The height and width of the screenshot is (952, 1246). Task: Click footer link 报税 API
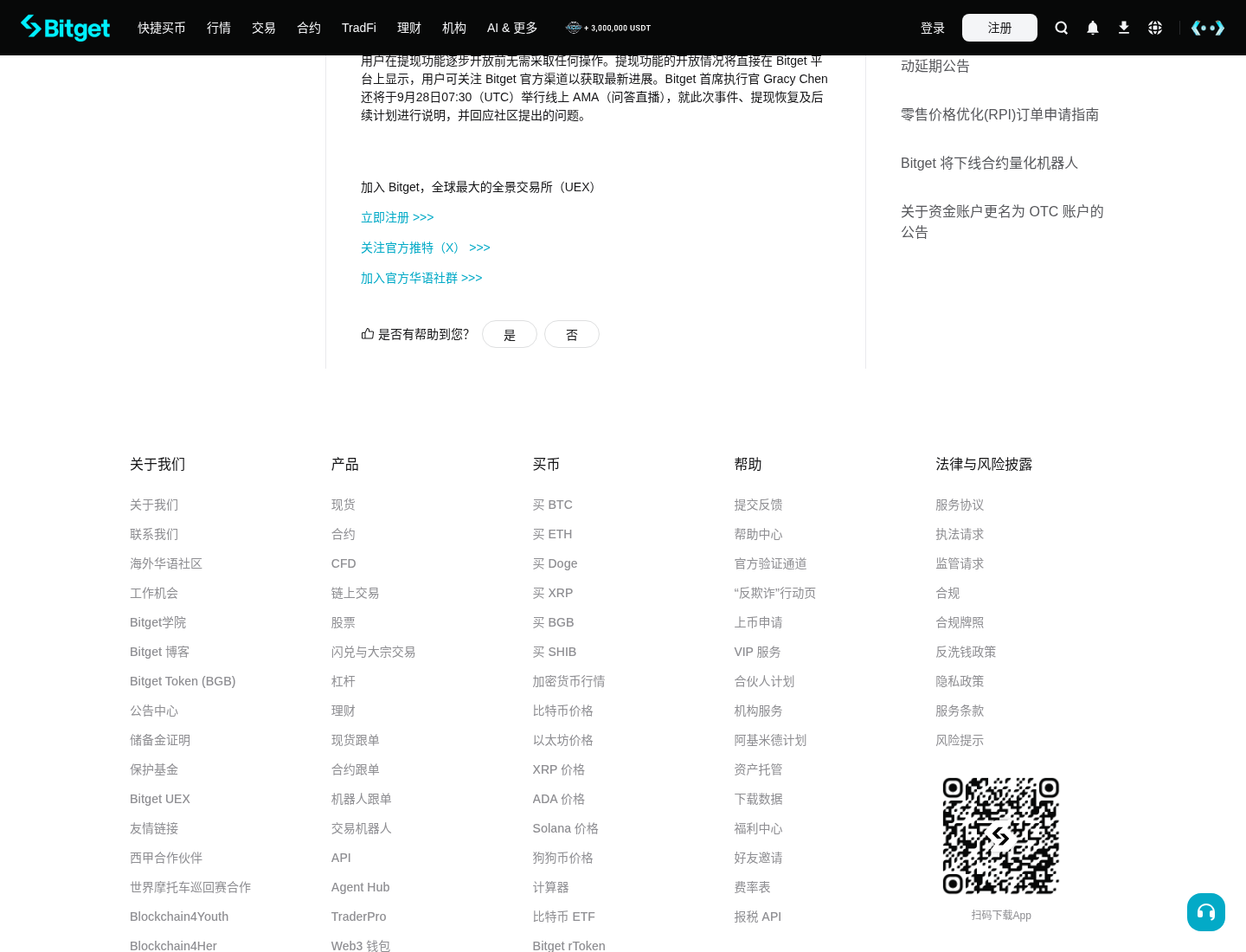click(x=758, y=917)
